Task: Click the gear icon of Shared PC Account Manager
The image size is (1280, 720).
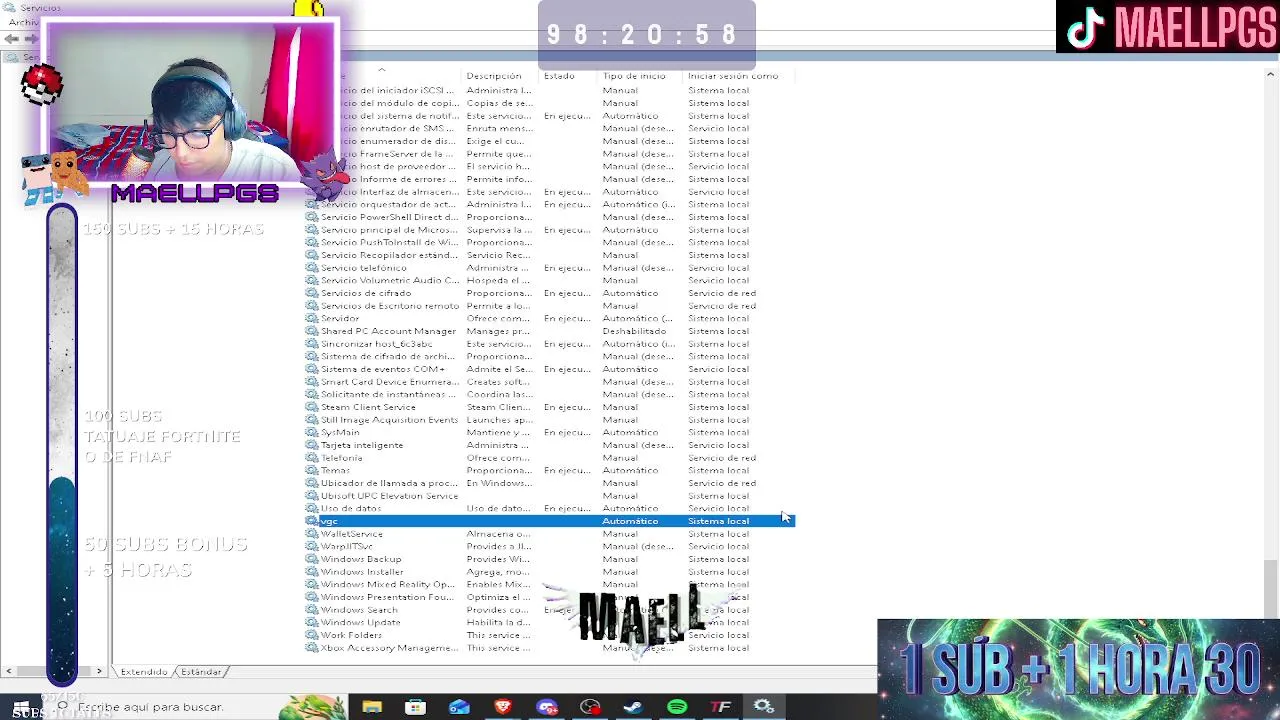Action: (x=312, y=331)
